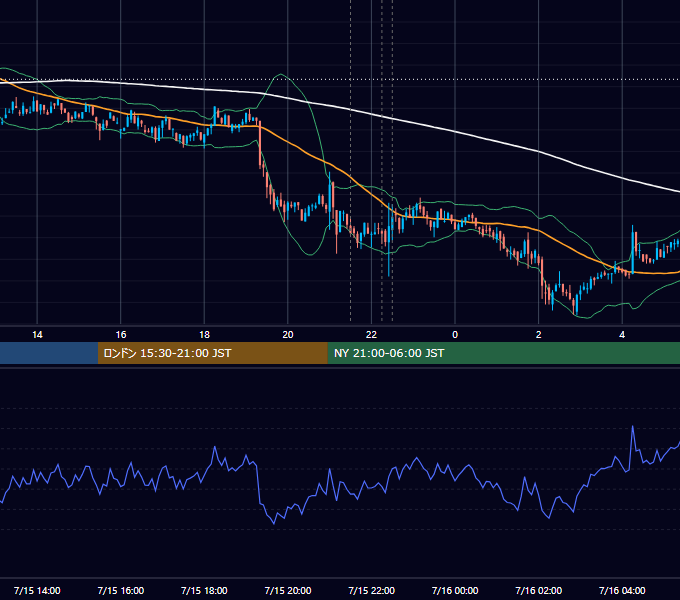Viewport: 680px width, 600px height.
Task: Click time axis label 2
Action: pos(538,335)
